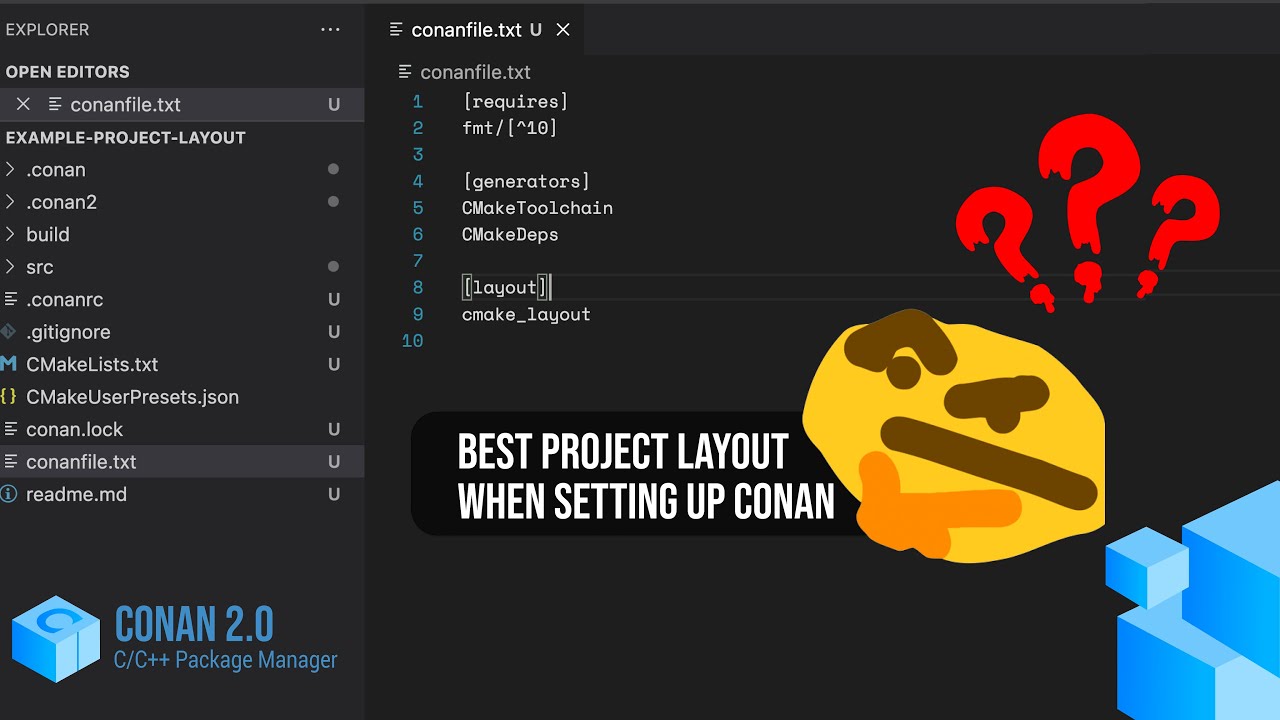This screenshot has width=1280, height=720.
Task: Click the cmake_layout line
Action: pos(526,314)
